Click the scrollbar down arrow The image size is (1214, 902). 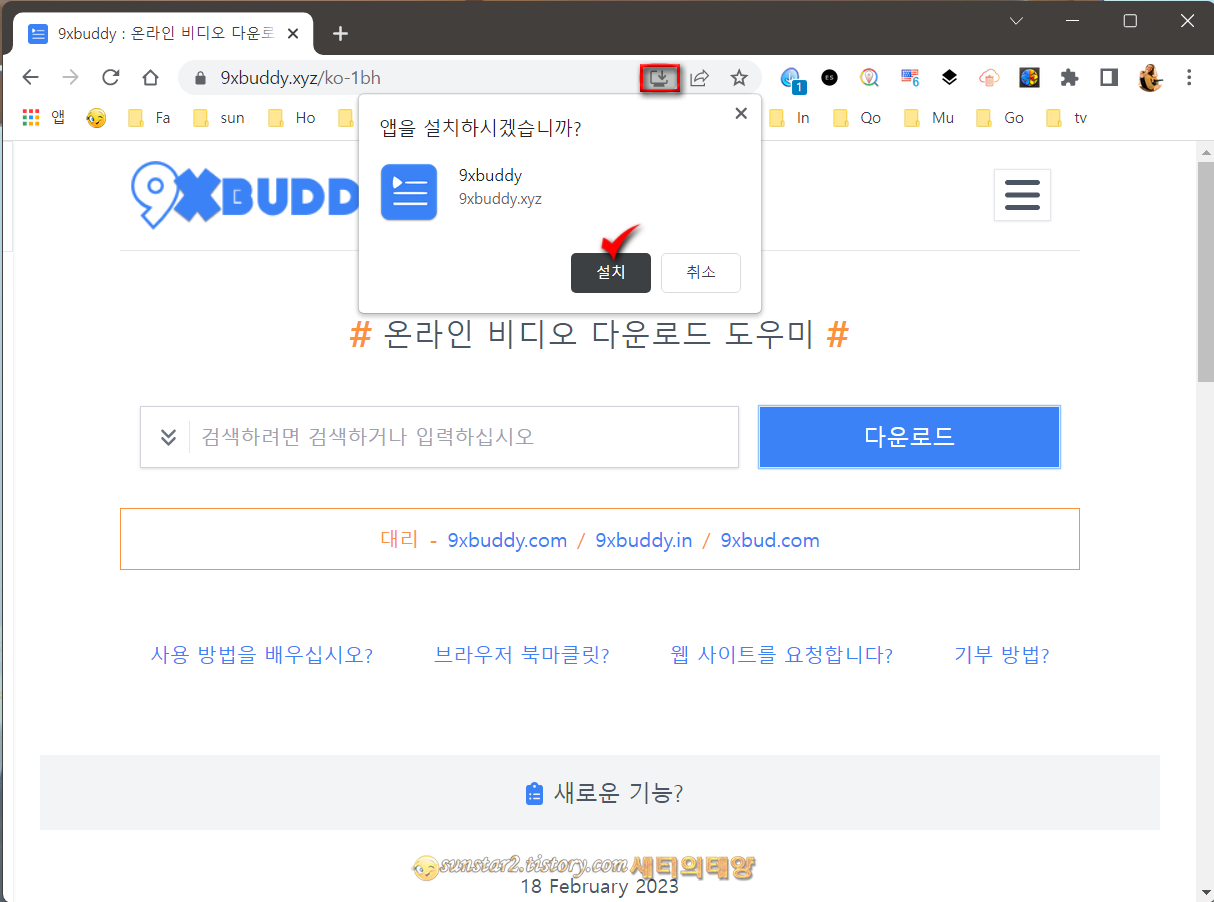point(1205,892)
